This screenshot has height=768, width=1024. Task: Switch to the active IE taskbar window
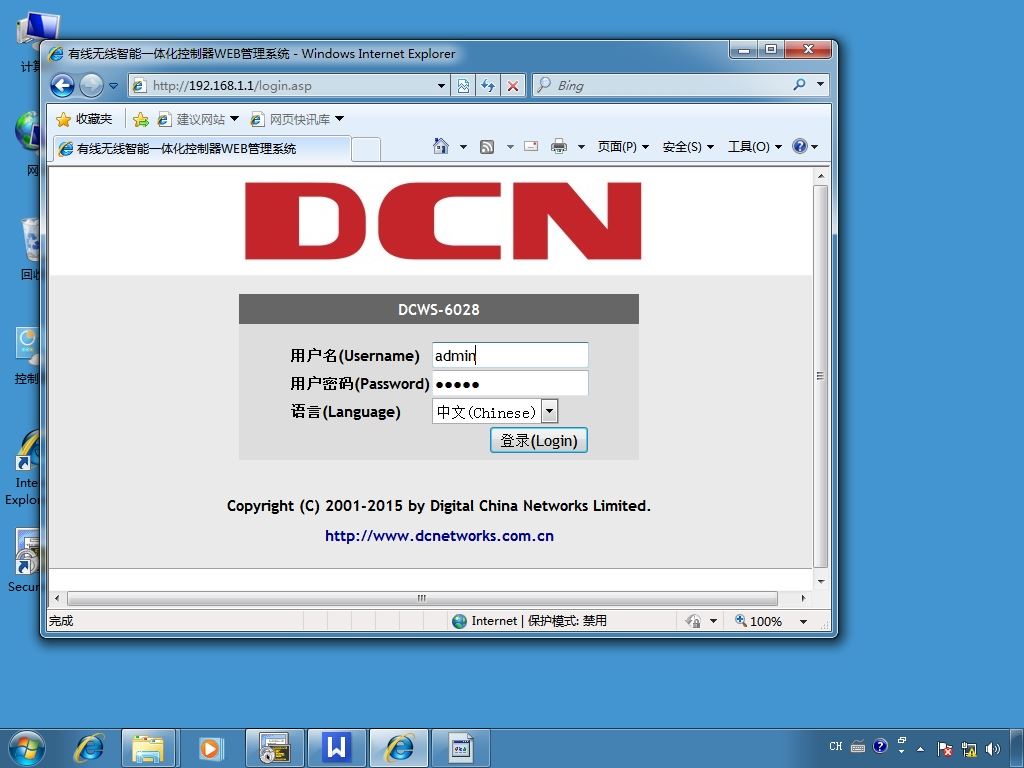pos(398,748)
